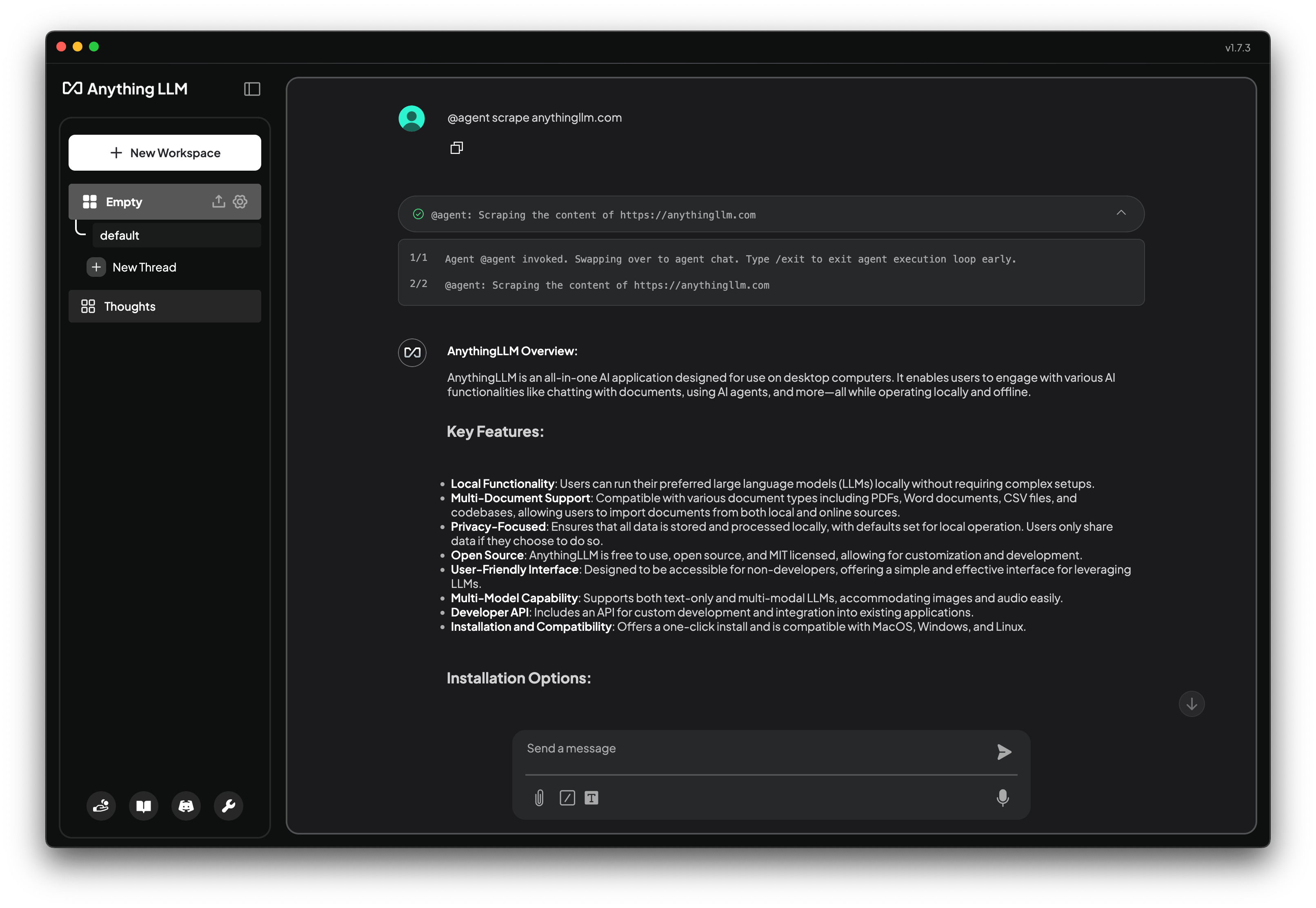The image size is (1316, 908).
Task: Open the Discord community link
Action: click(x=186, y=806)
